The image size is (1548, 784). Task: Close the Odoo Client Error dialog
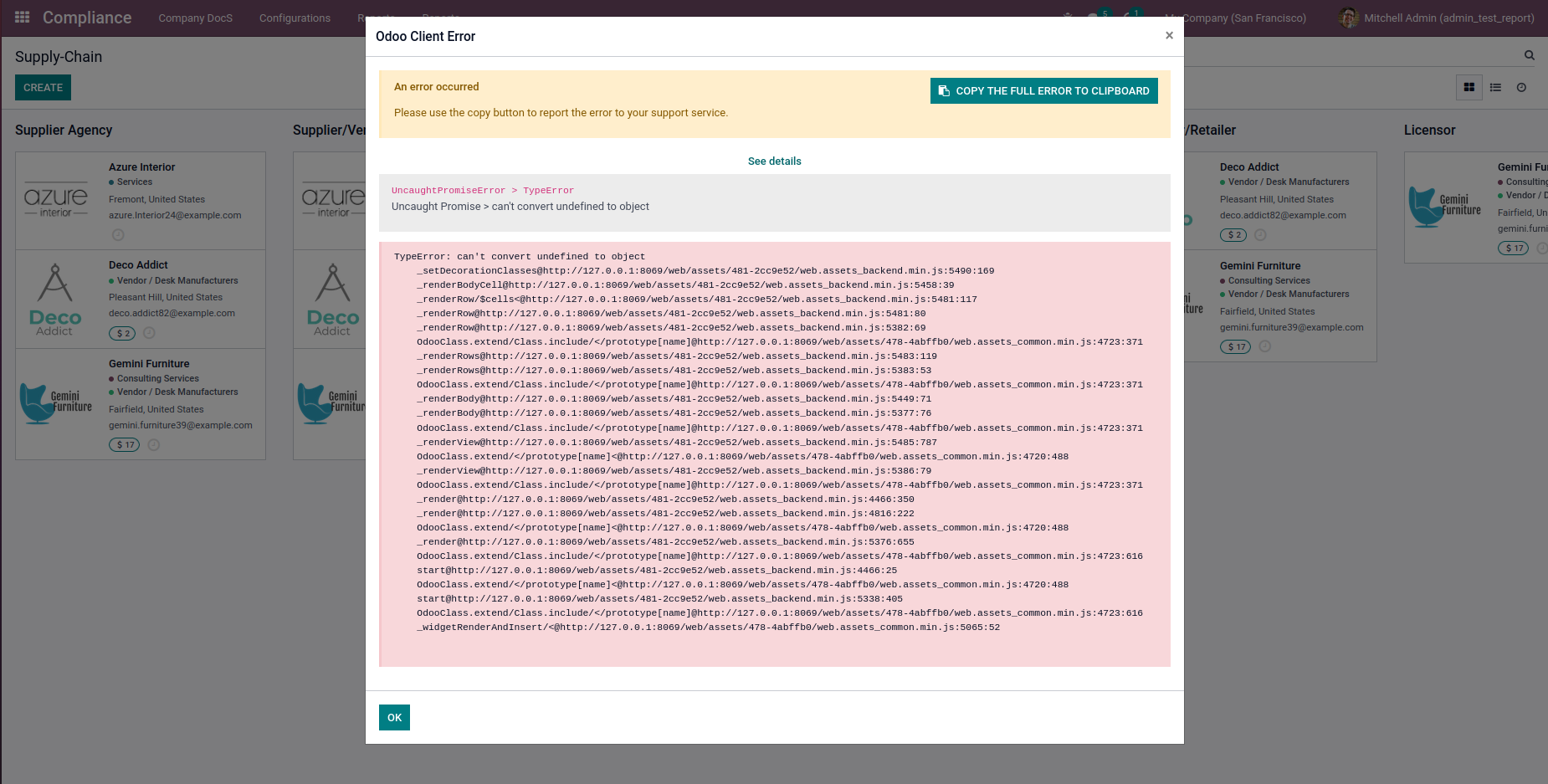1169,35
